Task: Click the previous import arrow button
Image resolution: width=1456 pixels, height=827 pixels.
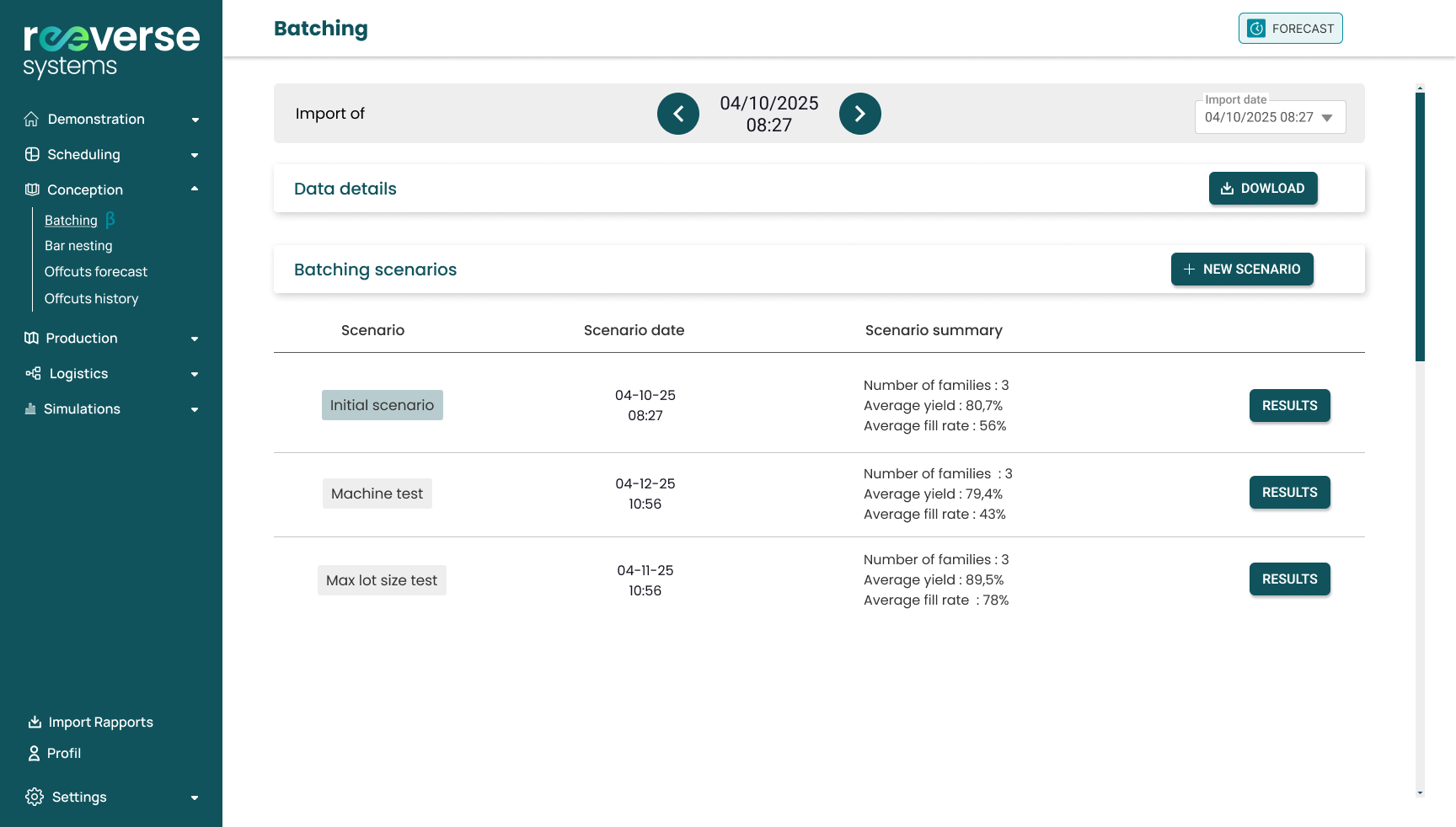Action: (x=678, y=114)
